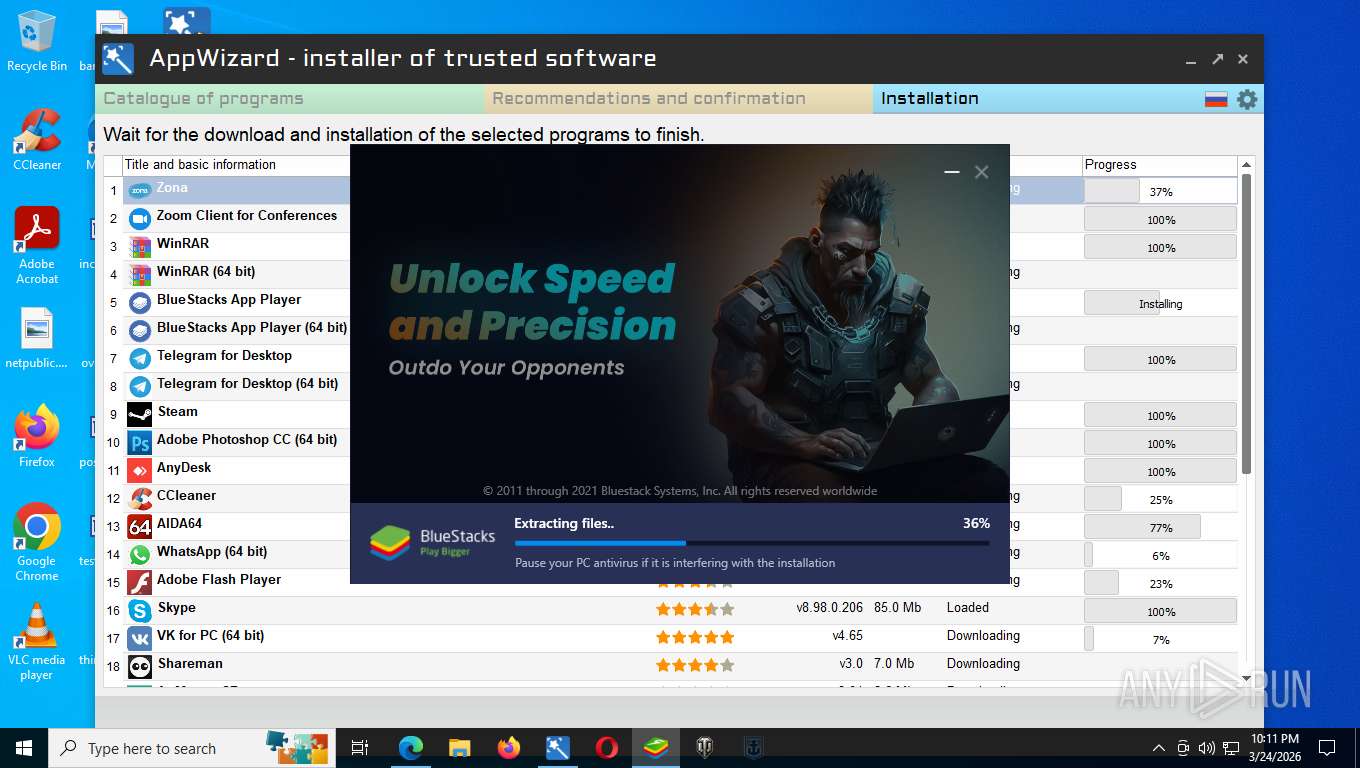Open Adobe Acrobat desktop shortcut

(37, 246)
